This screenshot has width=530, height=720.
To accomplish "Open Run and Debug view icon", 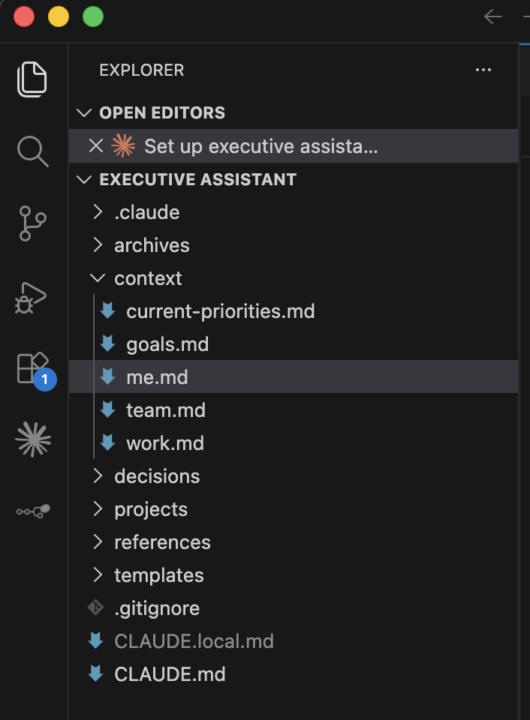I will pos(31,298).
